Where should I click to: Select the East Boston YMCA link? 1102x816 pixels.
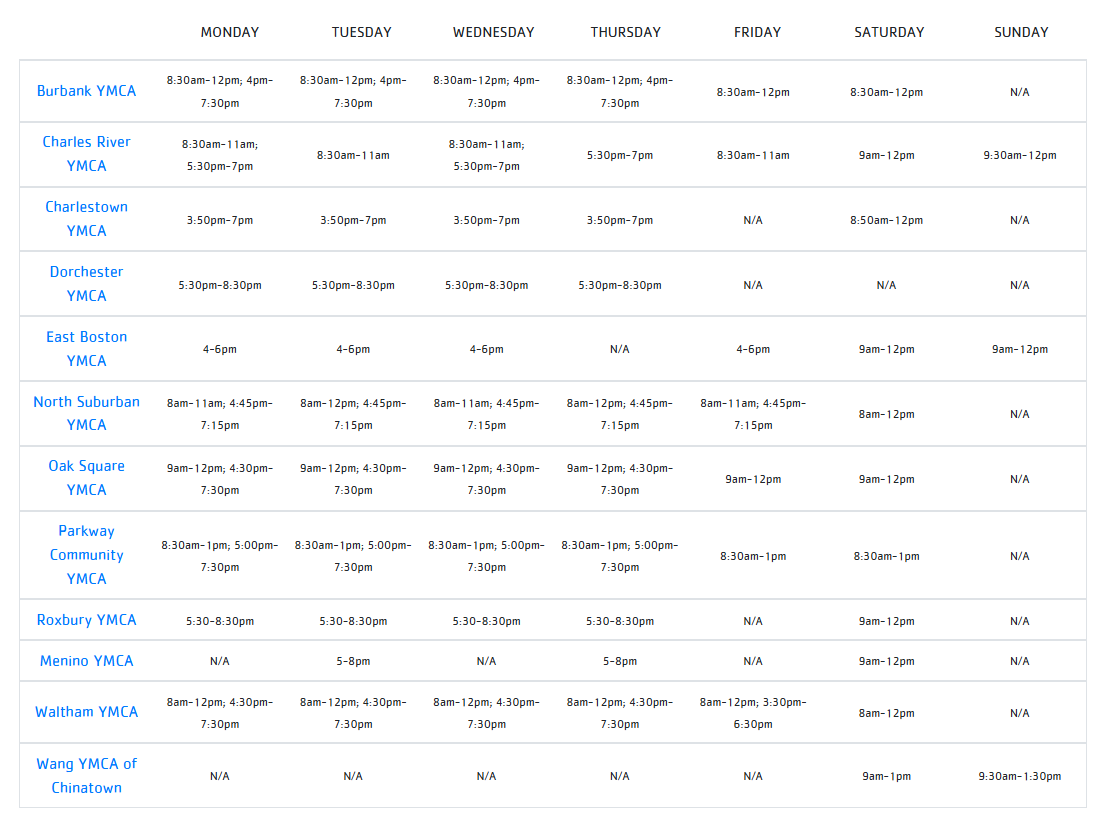[86, 349]
